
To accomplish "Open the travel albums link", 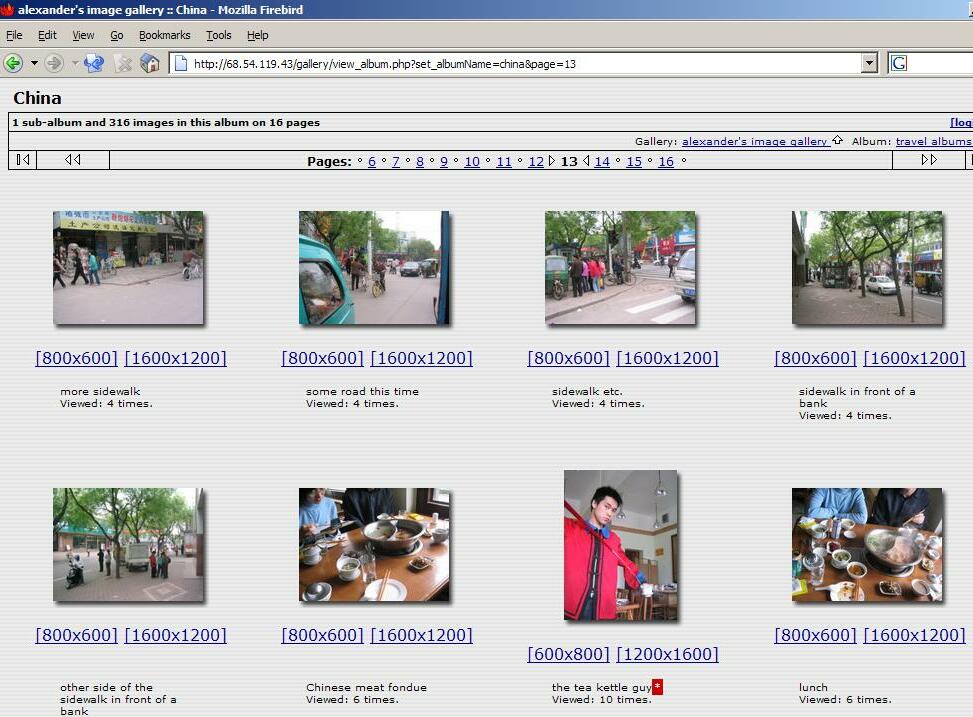I will (932, 141).
